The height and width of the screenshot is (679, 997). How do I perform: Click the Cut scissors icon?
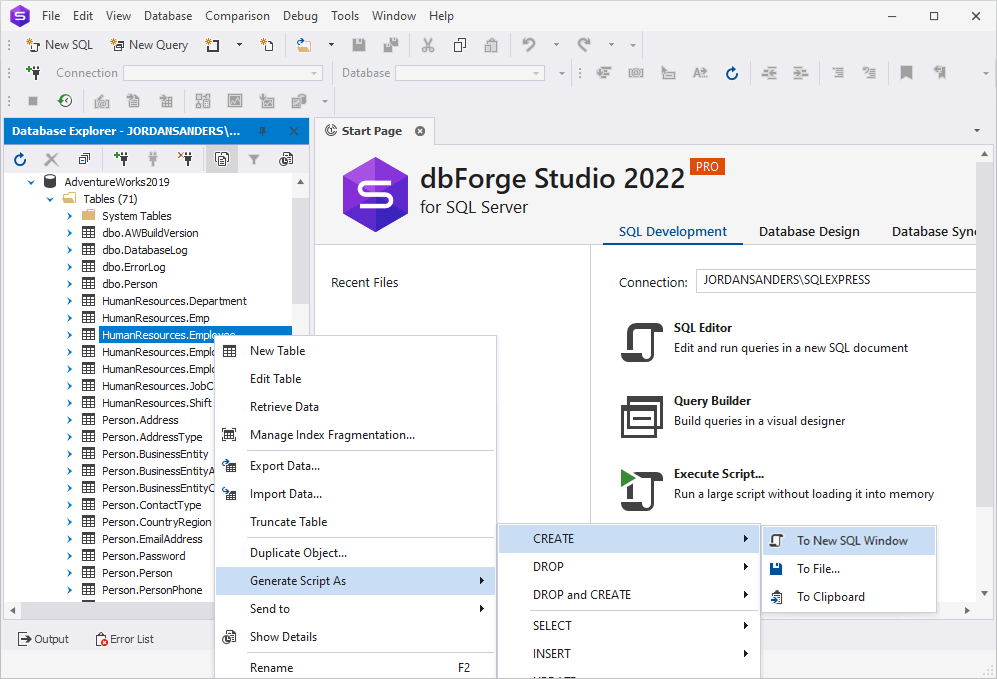428,45
